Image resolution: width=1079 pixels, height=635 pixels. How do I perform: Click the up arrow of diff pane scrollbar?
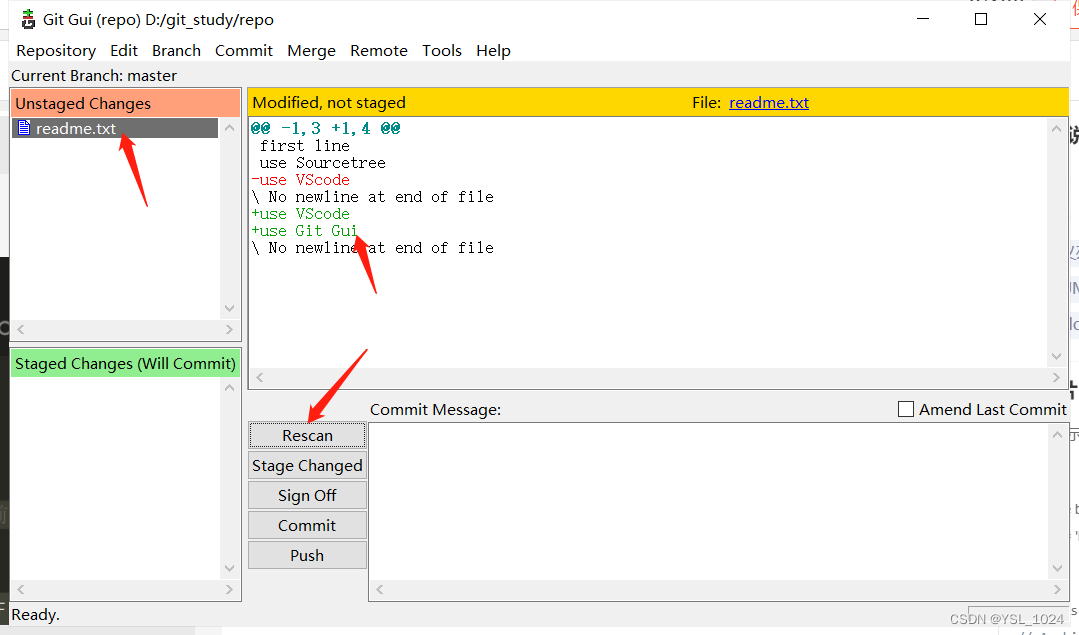1056,129
